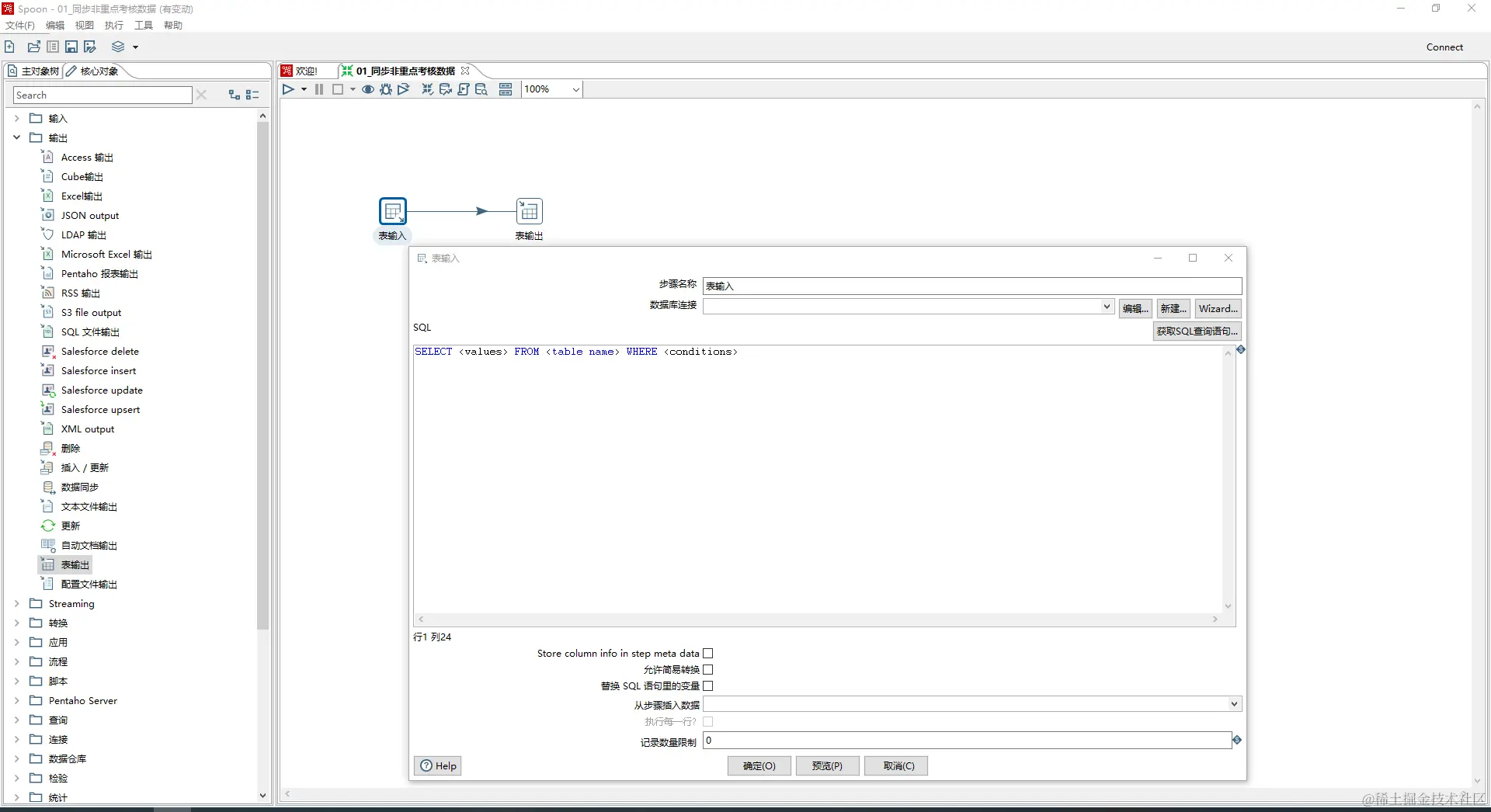This screenshot has height=812, width=1491.
Task: Open the 100% zoom level dropdown
Action: 575,89
